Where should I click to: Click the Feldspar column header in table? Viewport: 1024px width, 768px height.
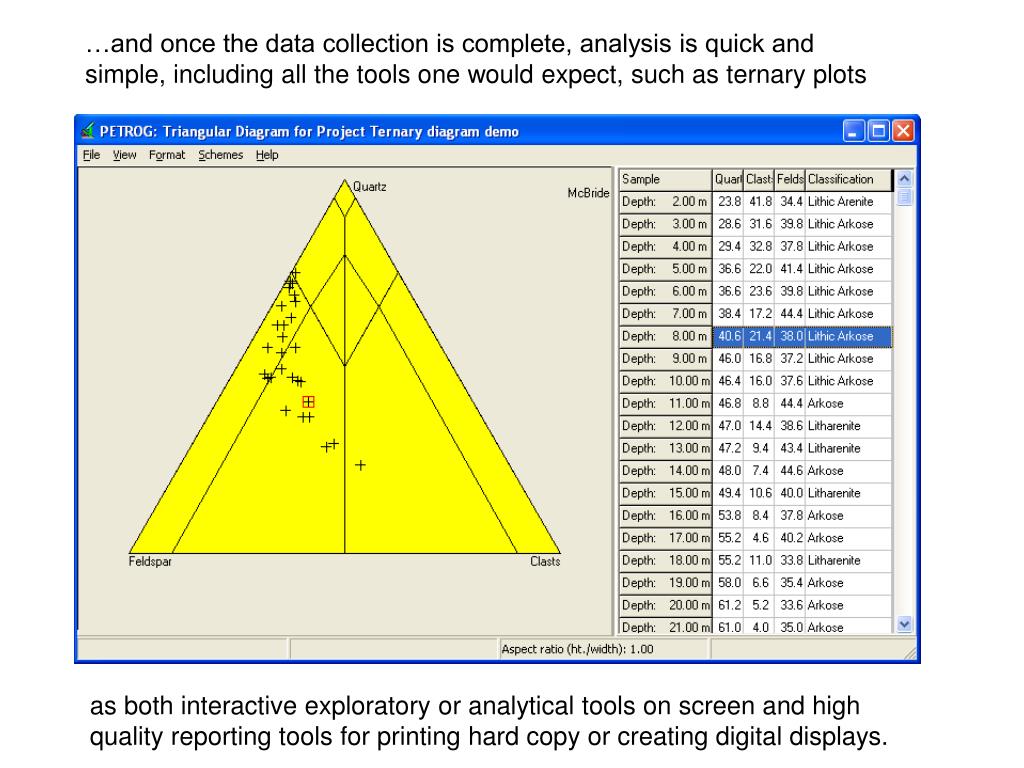(x=790, y=179)
